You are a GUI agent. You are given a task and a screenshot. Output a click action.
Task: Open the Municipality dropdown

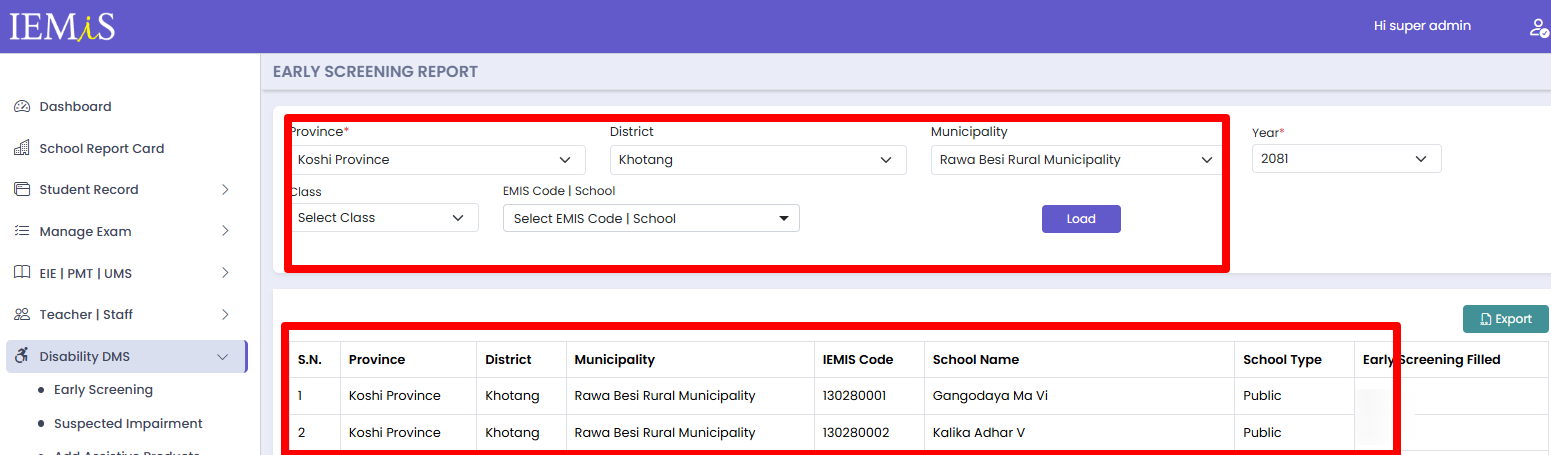click(1076, 160)
